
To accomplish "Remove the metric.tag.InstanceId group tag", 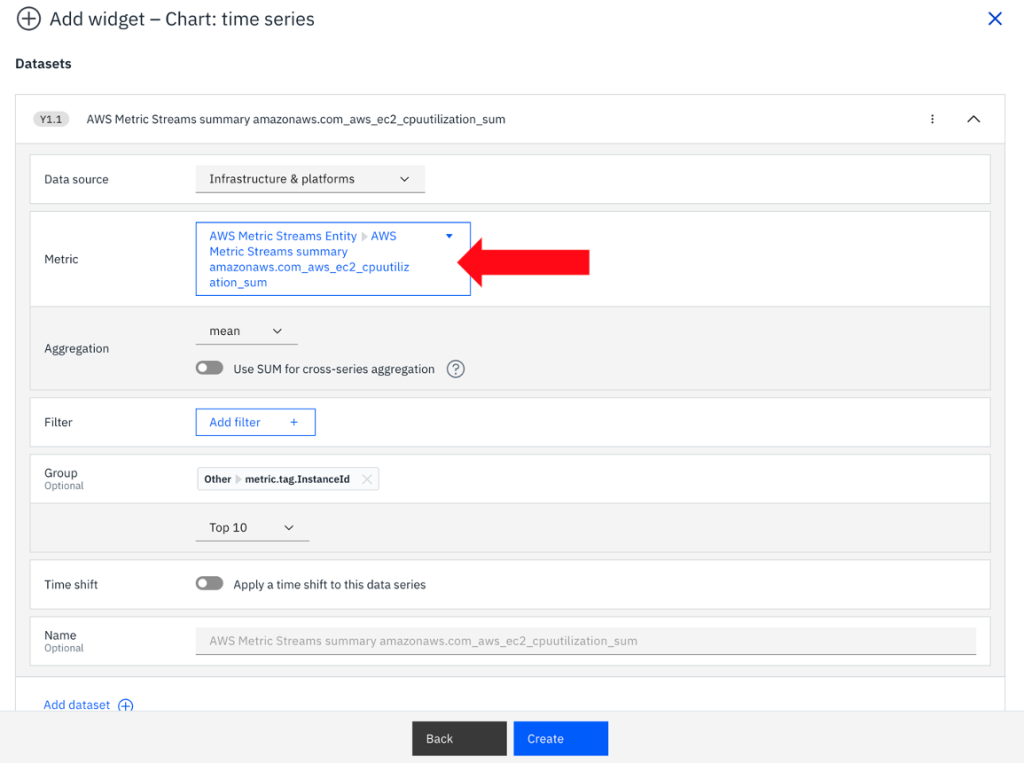I will [367, 478].
